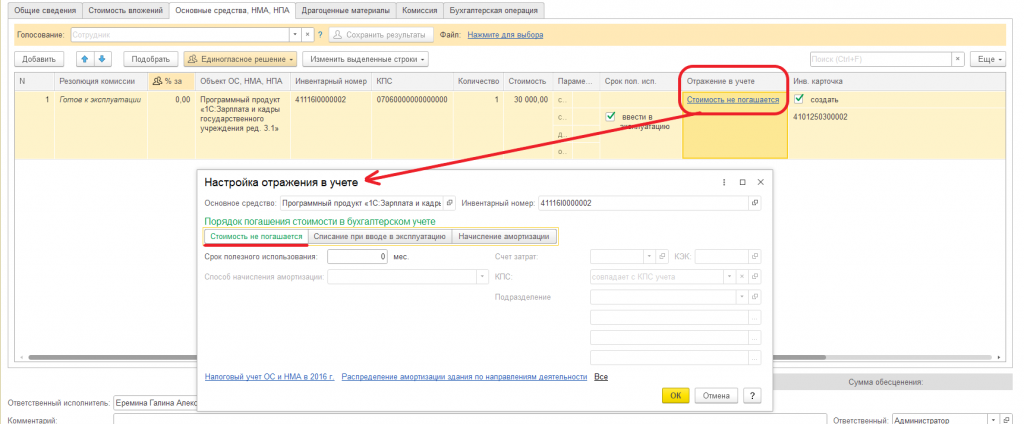This screenshot has width=1024, height=424.
Task: Click the 'Подобрать' button
Action: (x=151, y=59)
